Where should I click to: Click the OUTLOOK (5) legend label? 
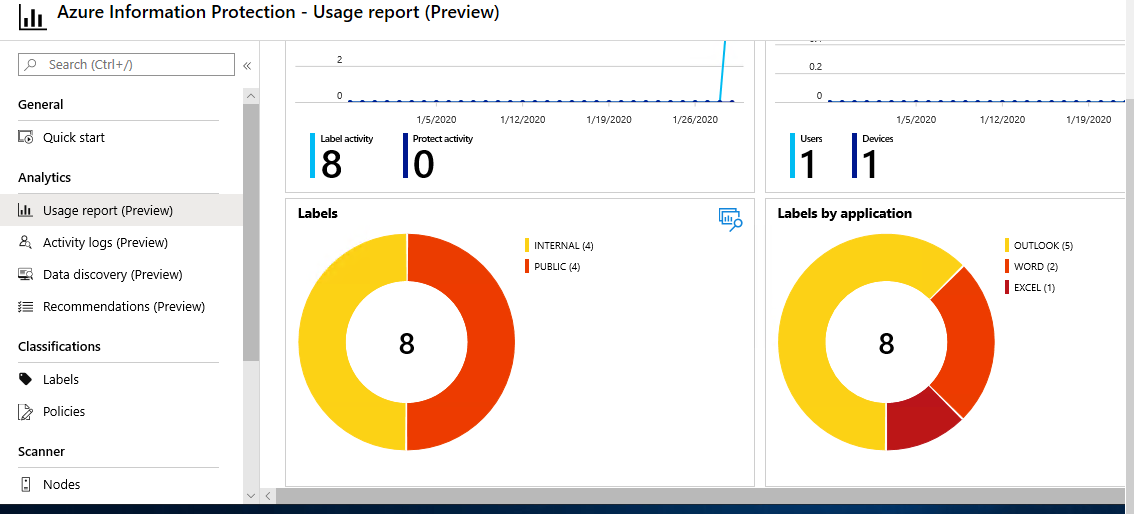point(1043,246)
